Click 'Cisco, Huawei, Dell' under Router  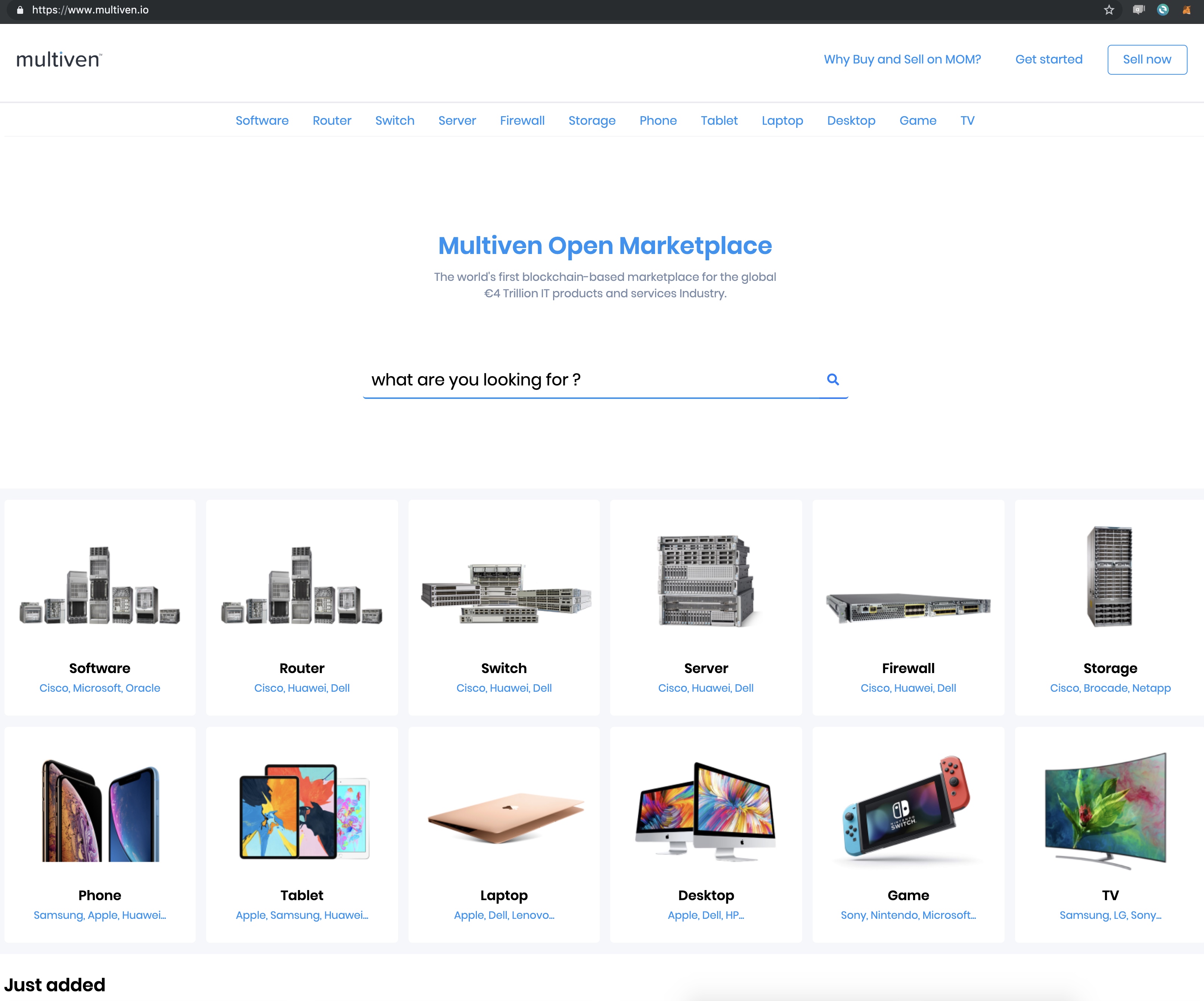[302, 687]
